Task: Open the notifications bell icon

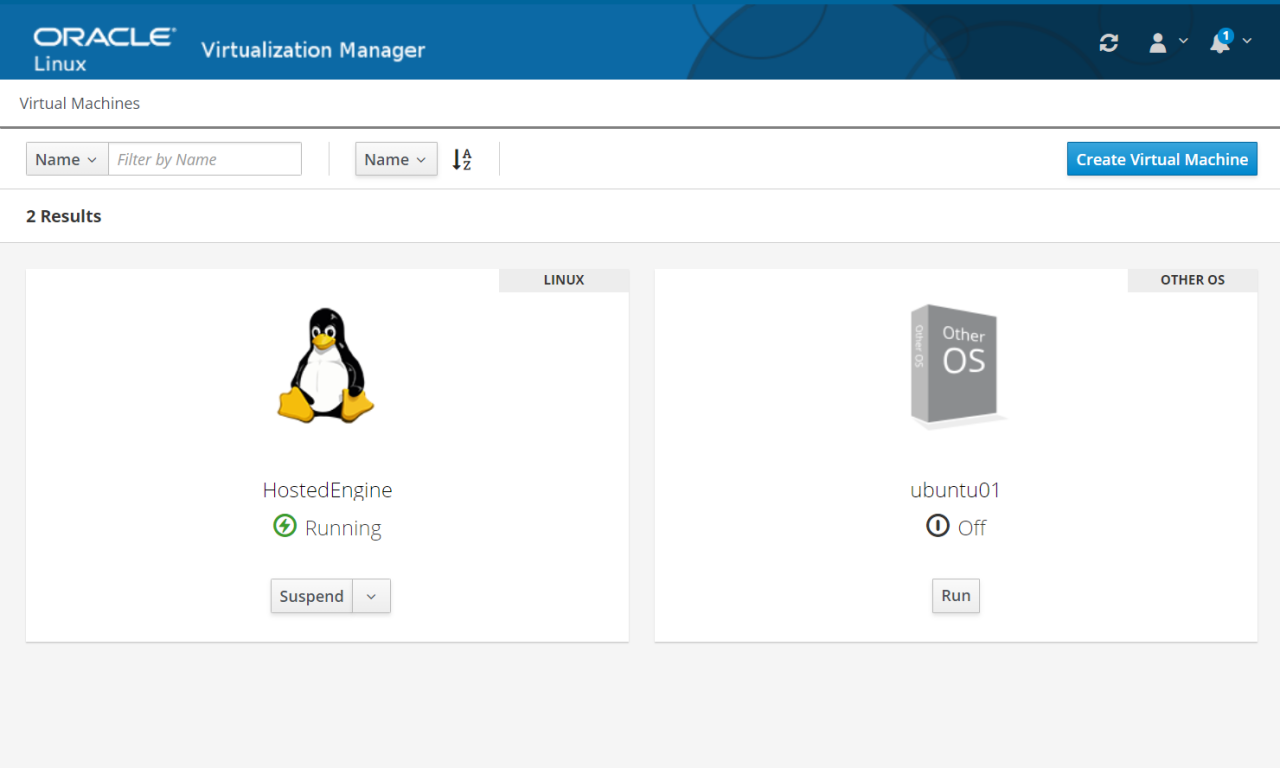Action: pos(1220,42)
